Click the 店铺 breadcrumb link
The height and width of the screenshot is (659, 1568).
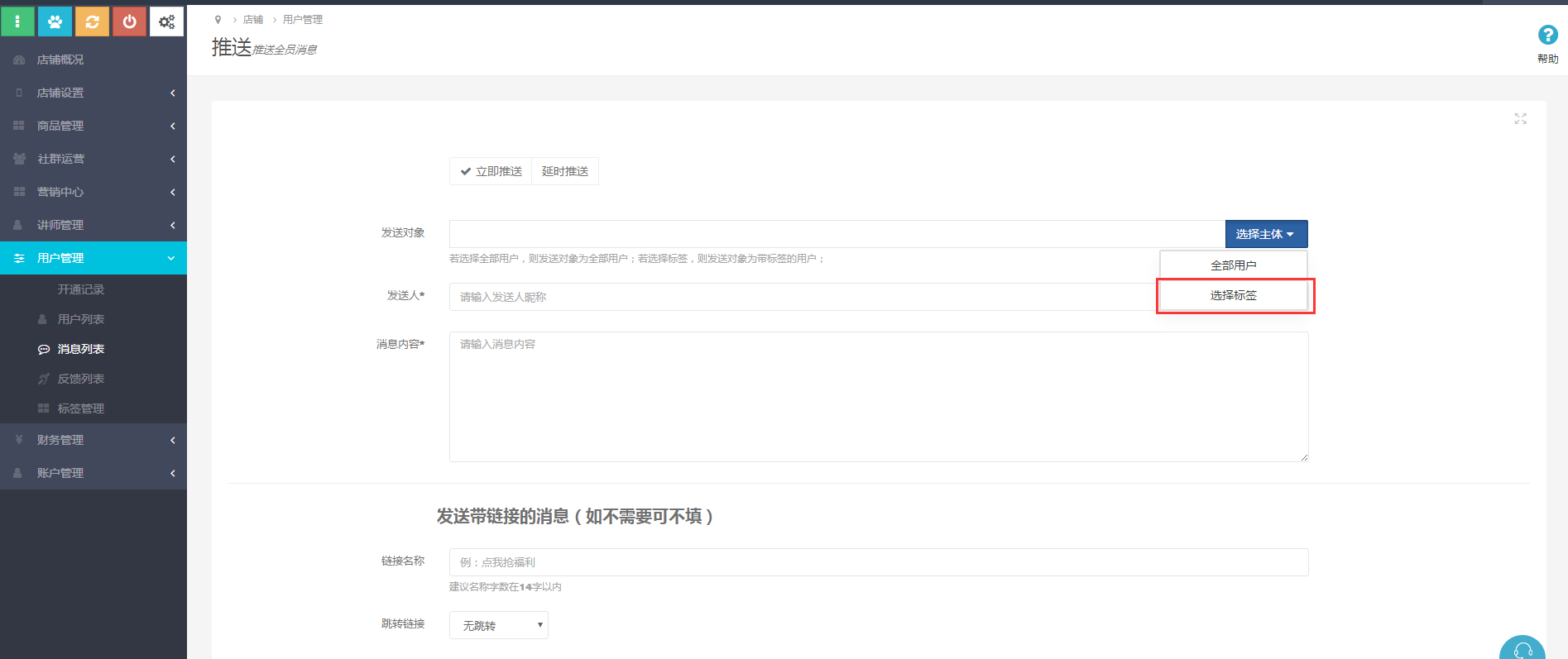(x=253, y=20)
